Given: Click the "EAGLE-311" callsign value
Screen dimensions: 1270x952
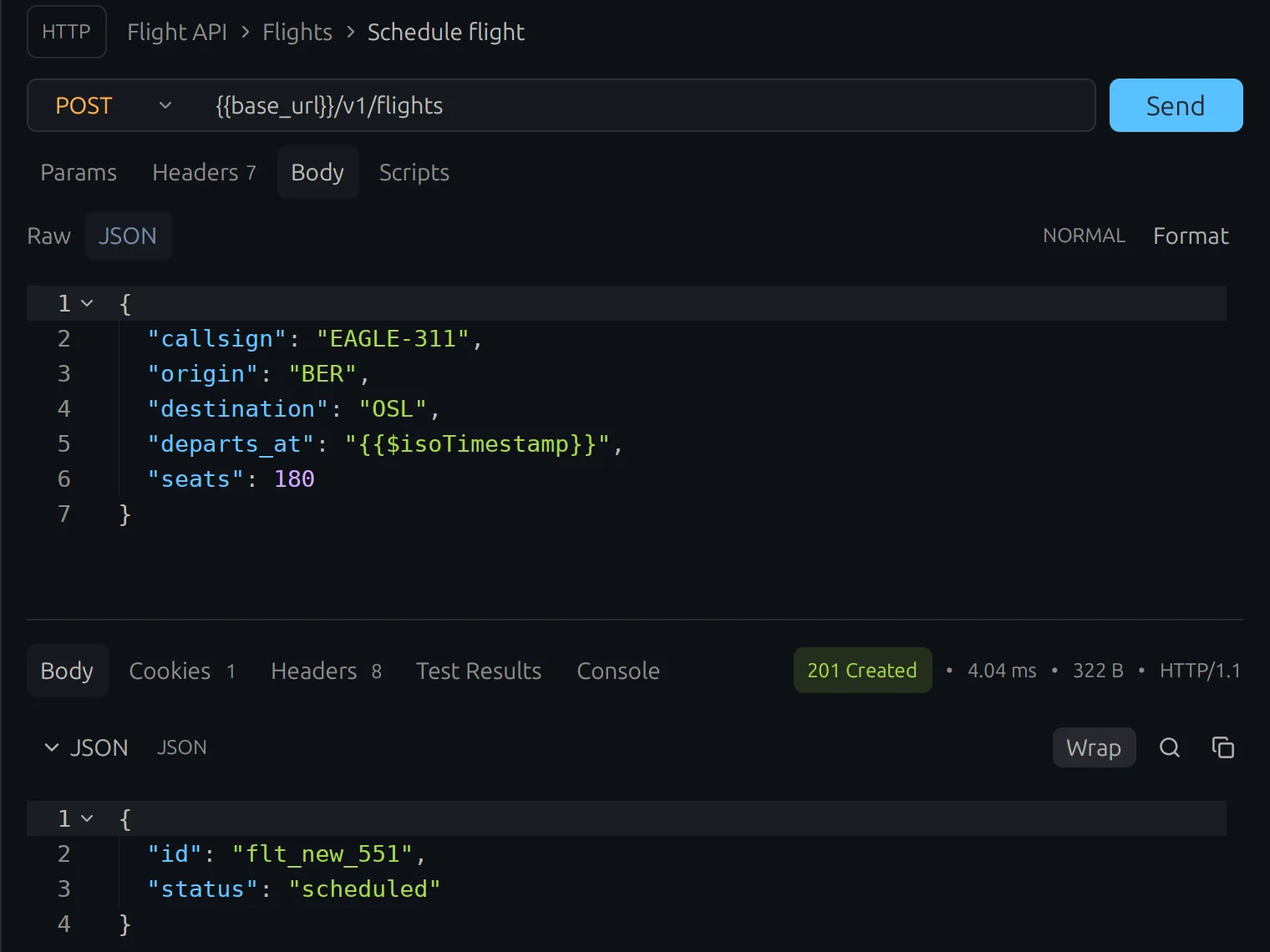Looking at the screenshot, I should (393, 338).
